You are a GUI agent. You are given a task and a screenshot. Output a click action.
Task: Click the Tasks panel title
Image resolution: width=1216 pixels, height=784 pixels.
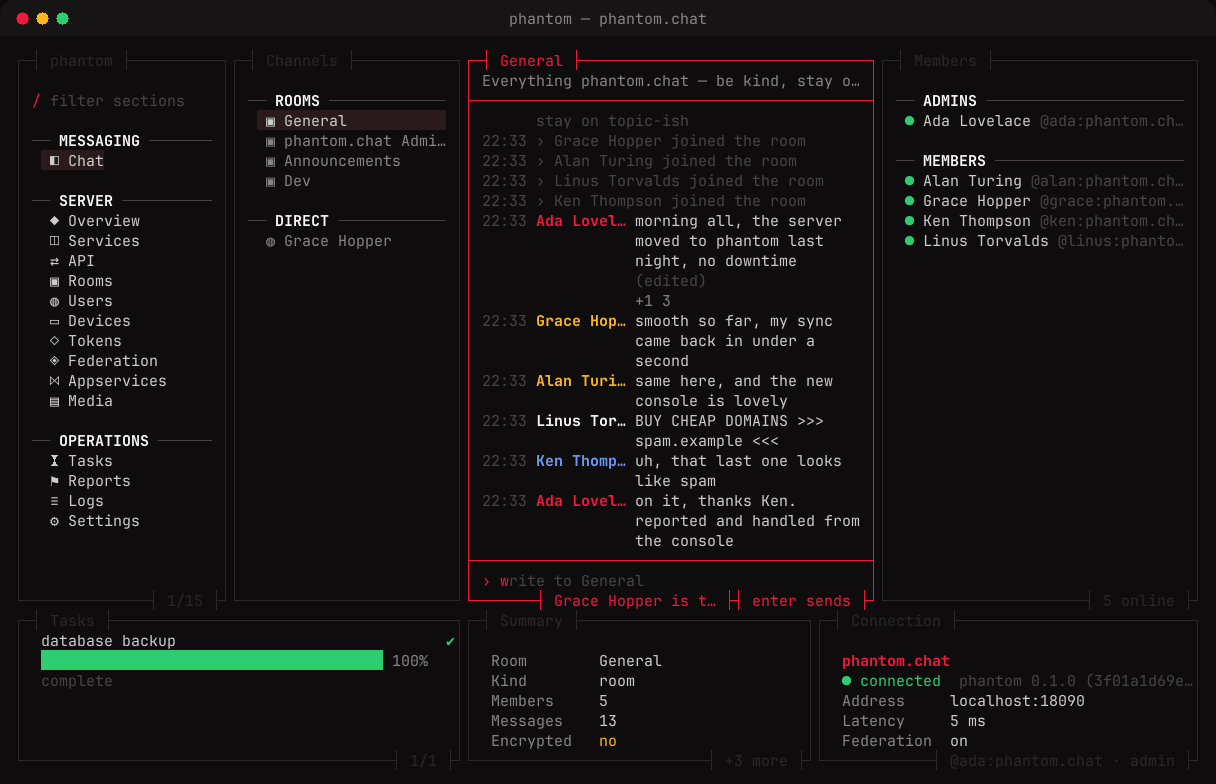point(72,621)
